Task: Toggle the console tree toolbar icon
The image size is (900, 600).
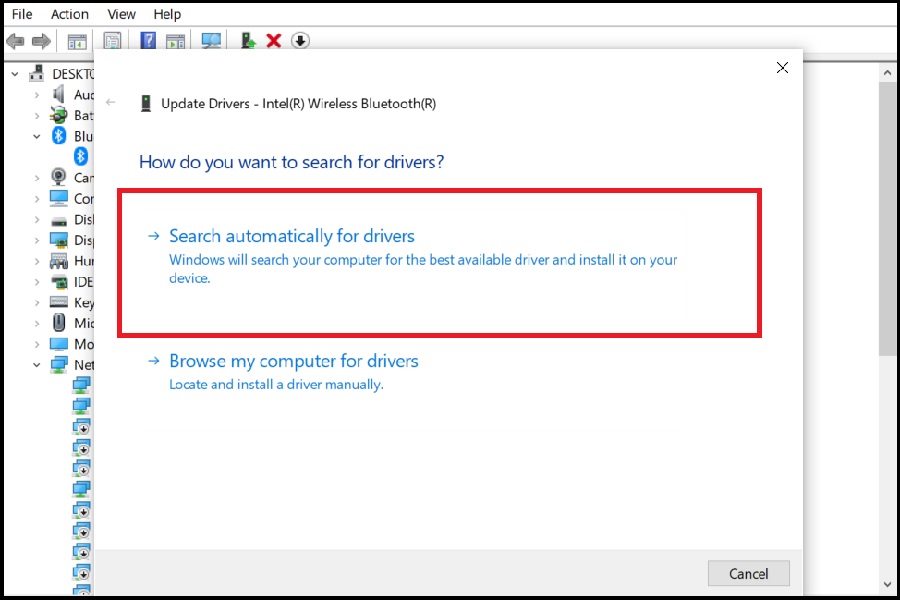Action: 77,41
